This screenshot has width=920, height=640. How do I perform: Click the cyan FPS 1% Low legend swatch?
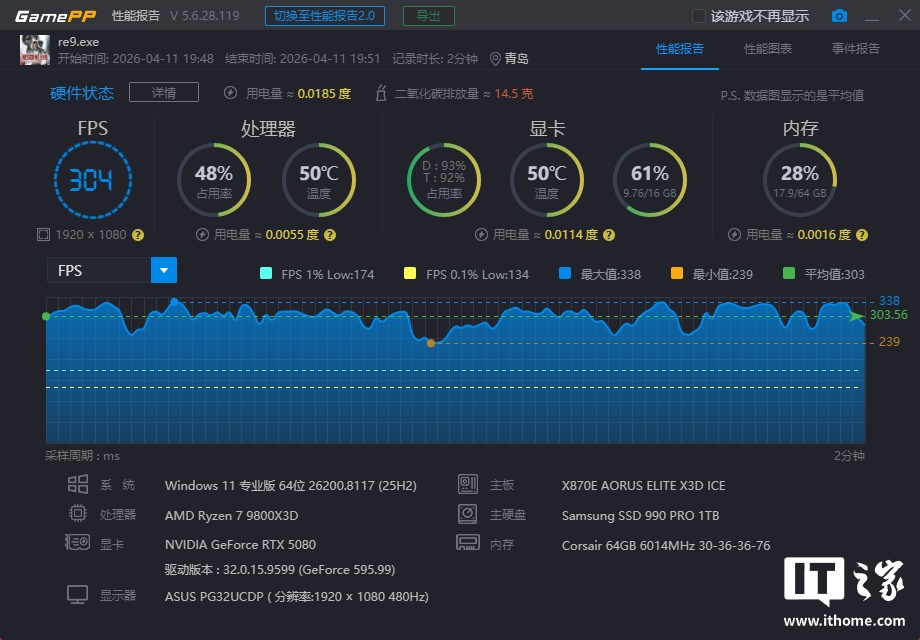[x=265, y=274]
